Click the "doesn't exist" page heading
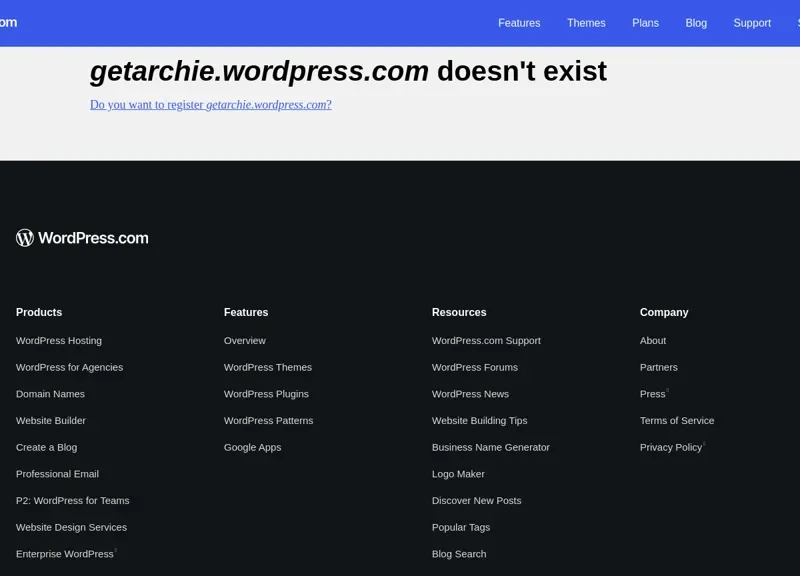The width and height of the screenshot is (800, 576). click(348, 71)
